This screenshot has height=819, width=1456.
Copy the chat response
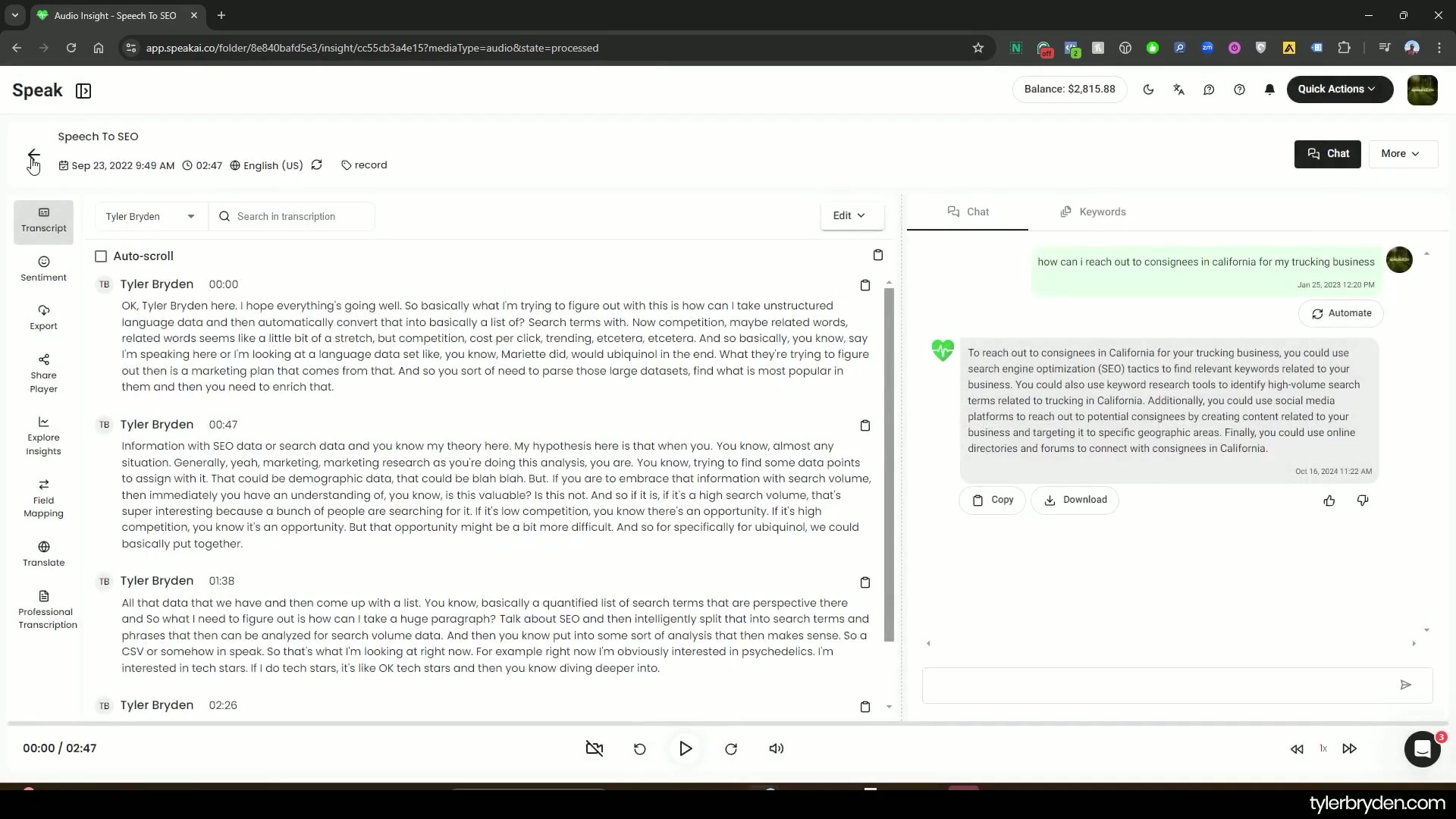(x=993, y=500)
